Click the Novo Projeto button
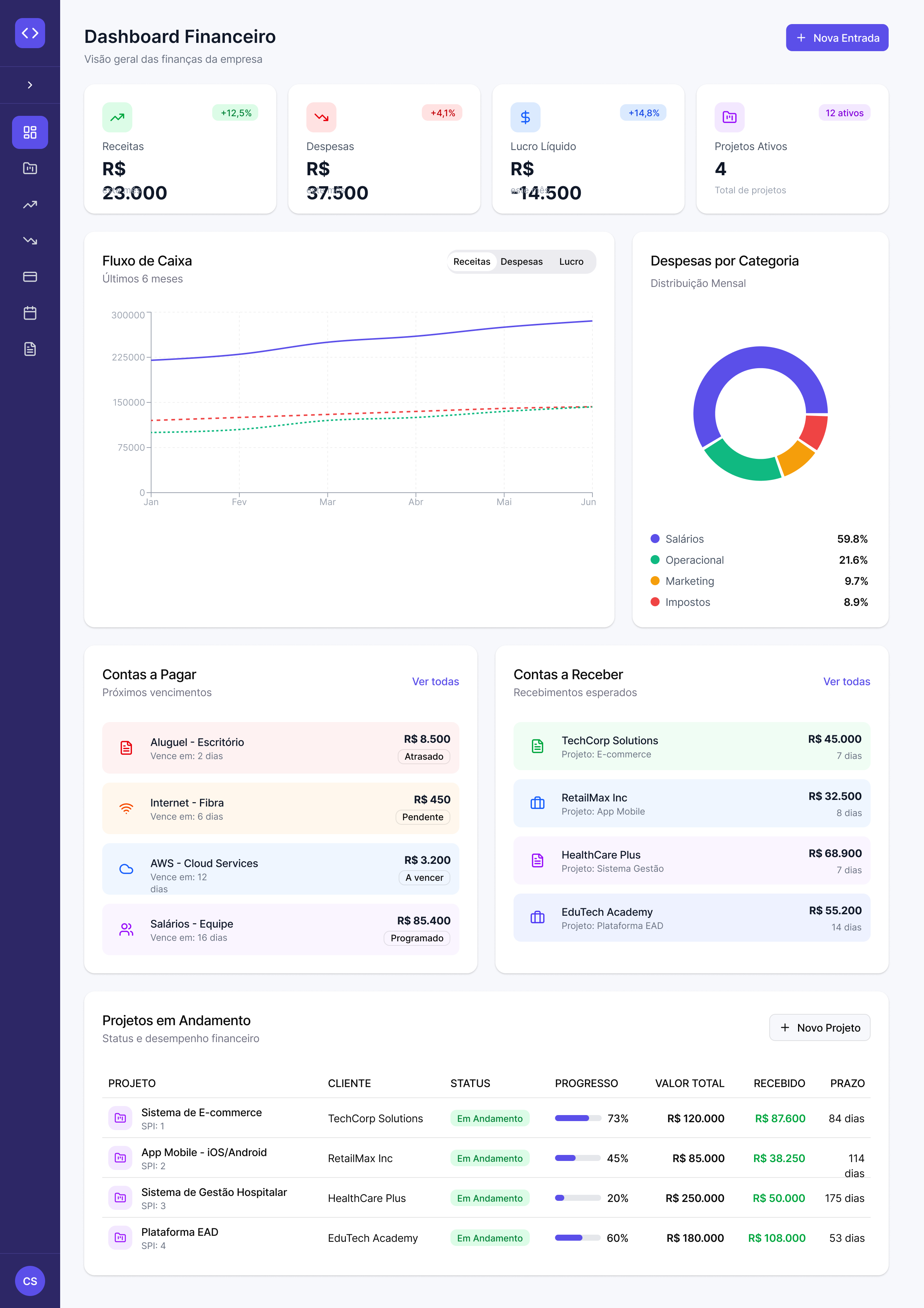The image size is (924, 1308). pyautogui.click(x=819, y=1027)
